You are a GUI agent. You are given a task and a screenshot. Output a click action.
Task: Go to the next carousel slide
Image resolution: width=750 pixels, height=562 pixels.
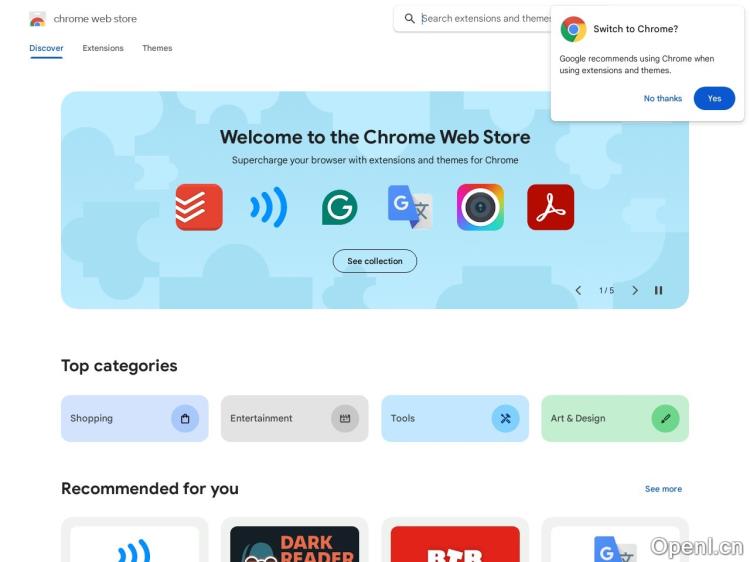click(x=635, y=290)
